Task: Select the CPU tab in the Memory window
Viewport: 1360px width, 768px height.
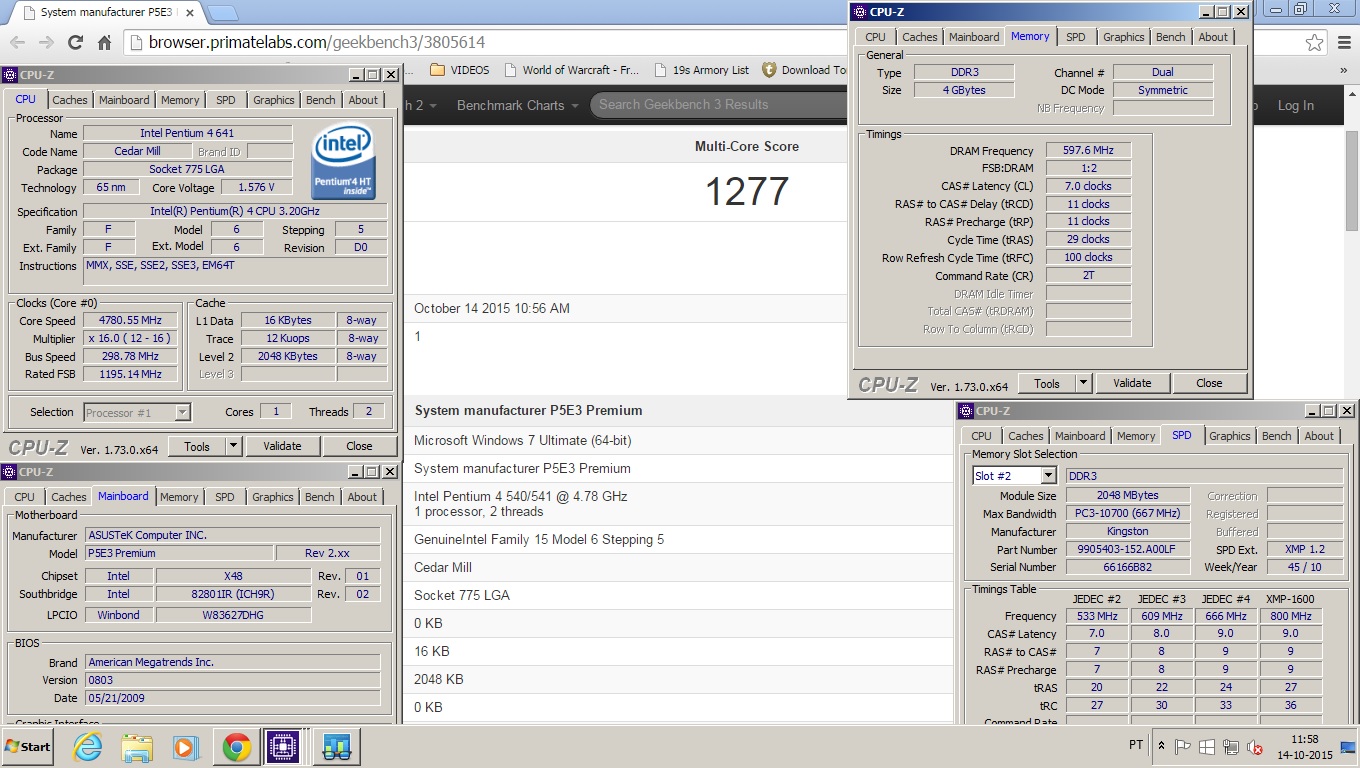Action: pos(875,37)
